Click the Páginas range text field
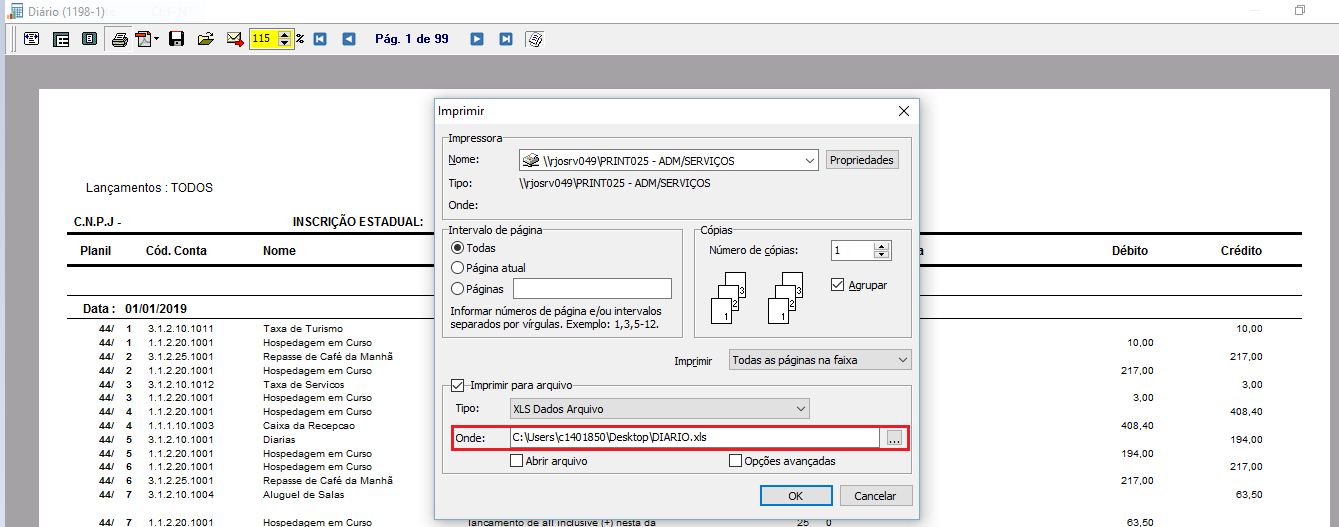The height and width of the screenshot is (527, 1339). pyautogui.click(x=592, y=289)
